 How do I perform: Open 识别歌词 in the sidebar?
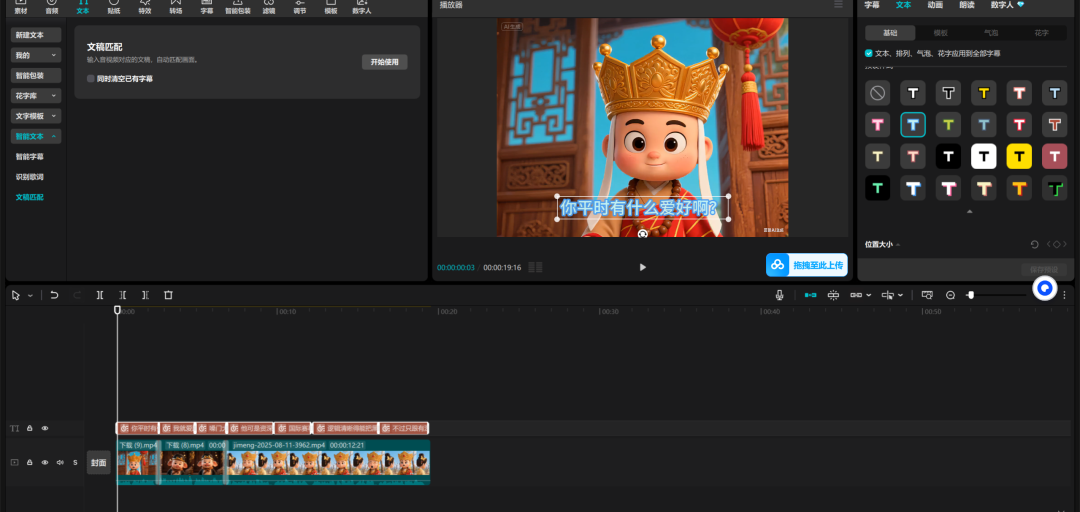coord(30,177)
